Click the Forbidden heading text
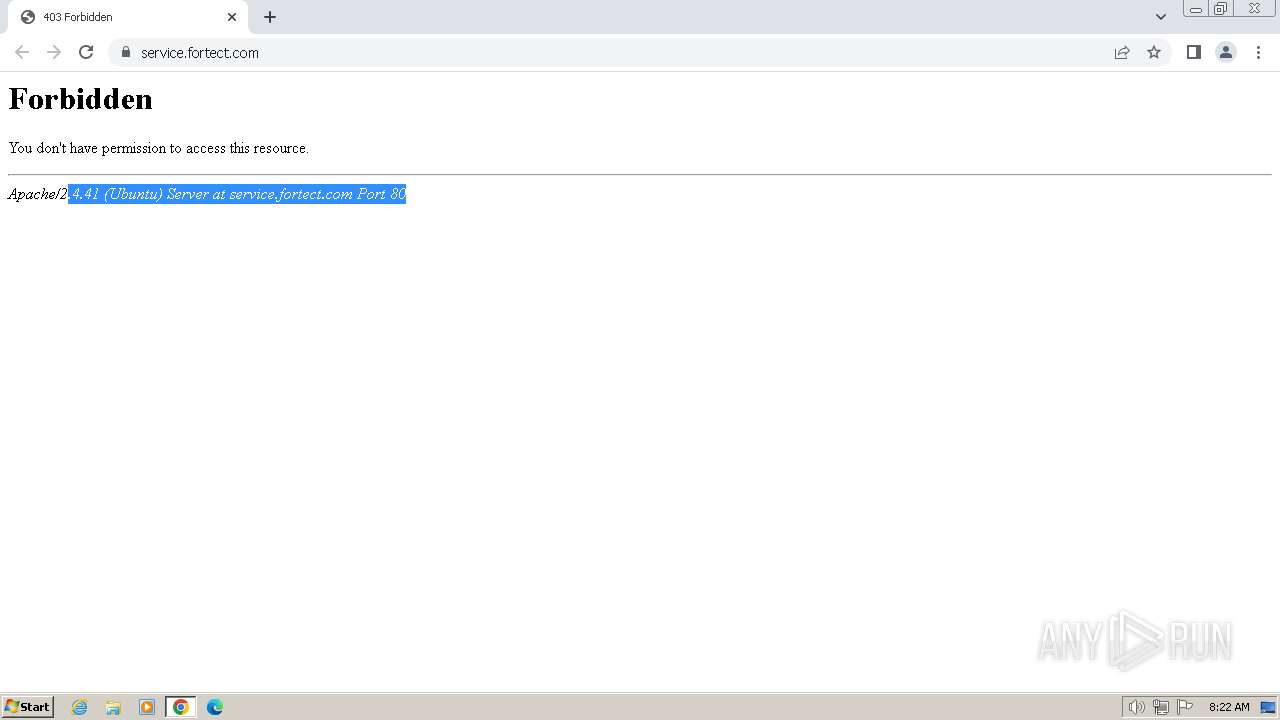The image size is (1280, 720). (x=81, y=99)
